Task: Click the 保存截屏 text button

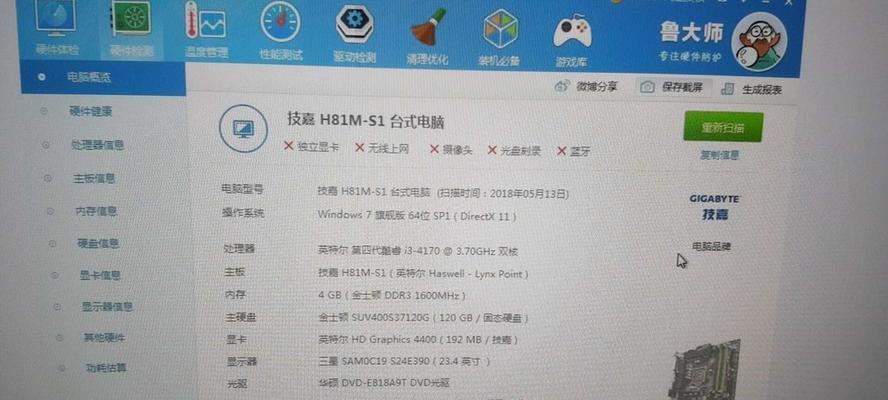Action: click(682, 87)
